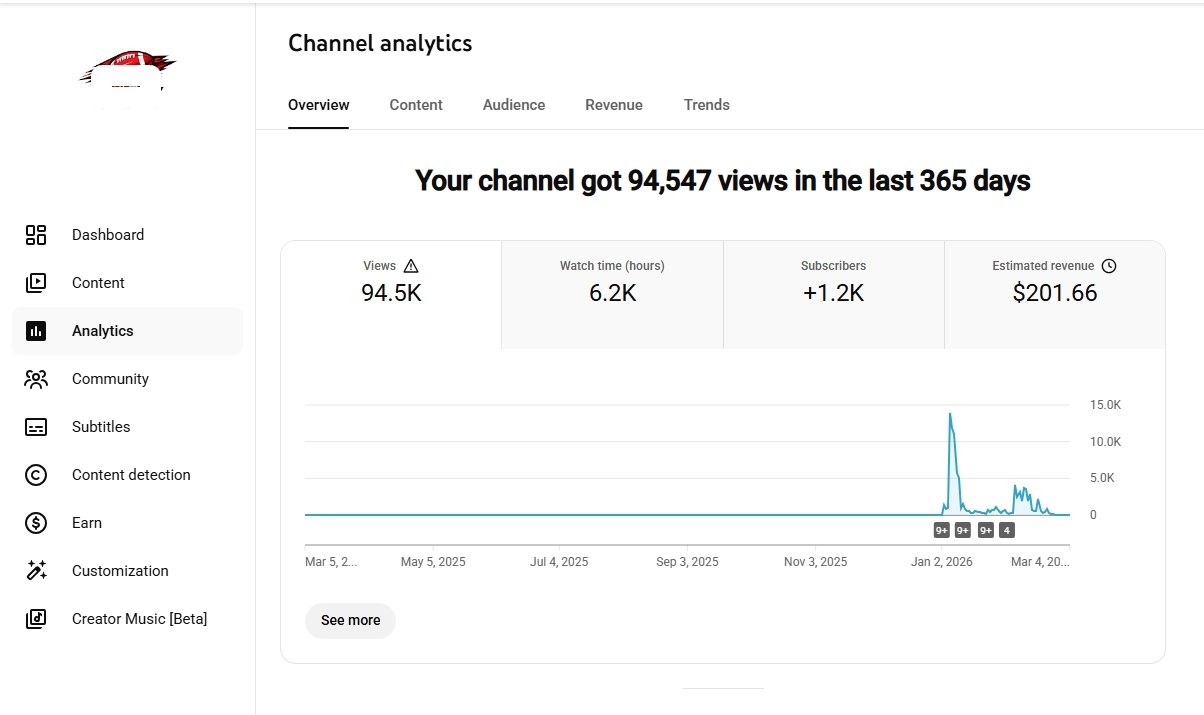Click the marker labeled 4 under the chart

[x=1006, y=530]
